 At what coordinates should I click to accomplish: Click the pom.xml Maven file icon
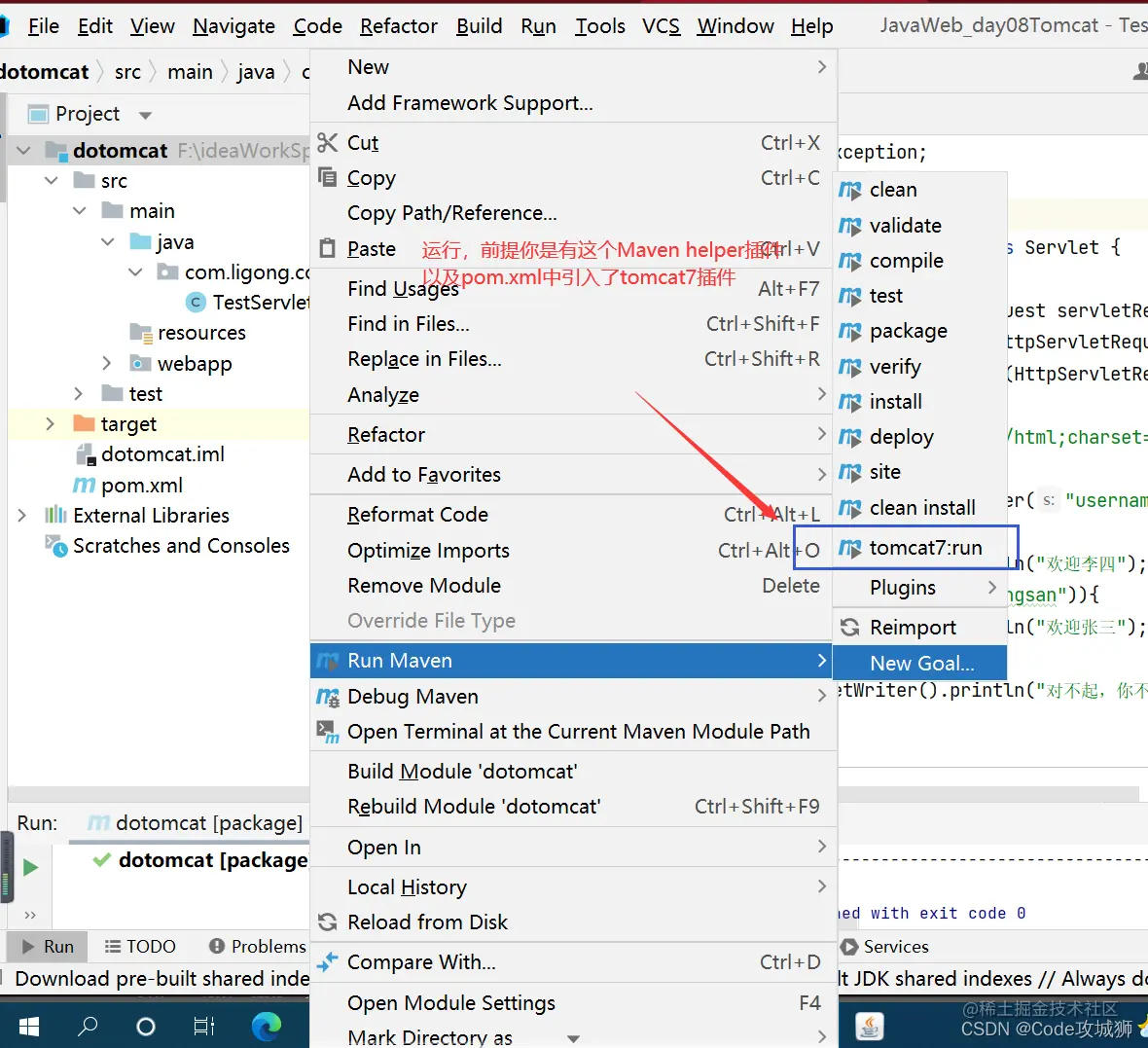pos(85,485)
